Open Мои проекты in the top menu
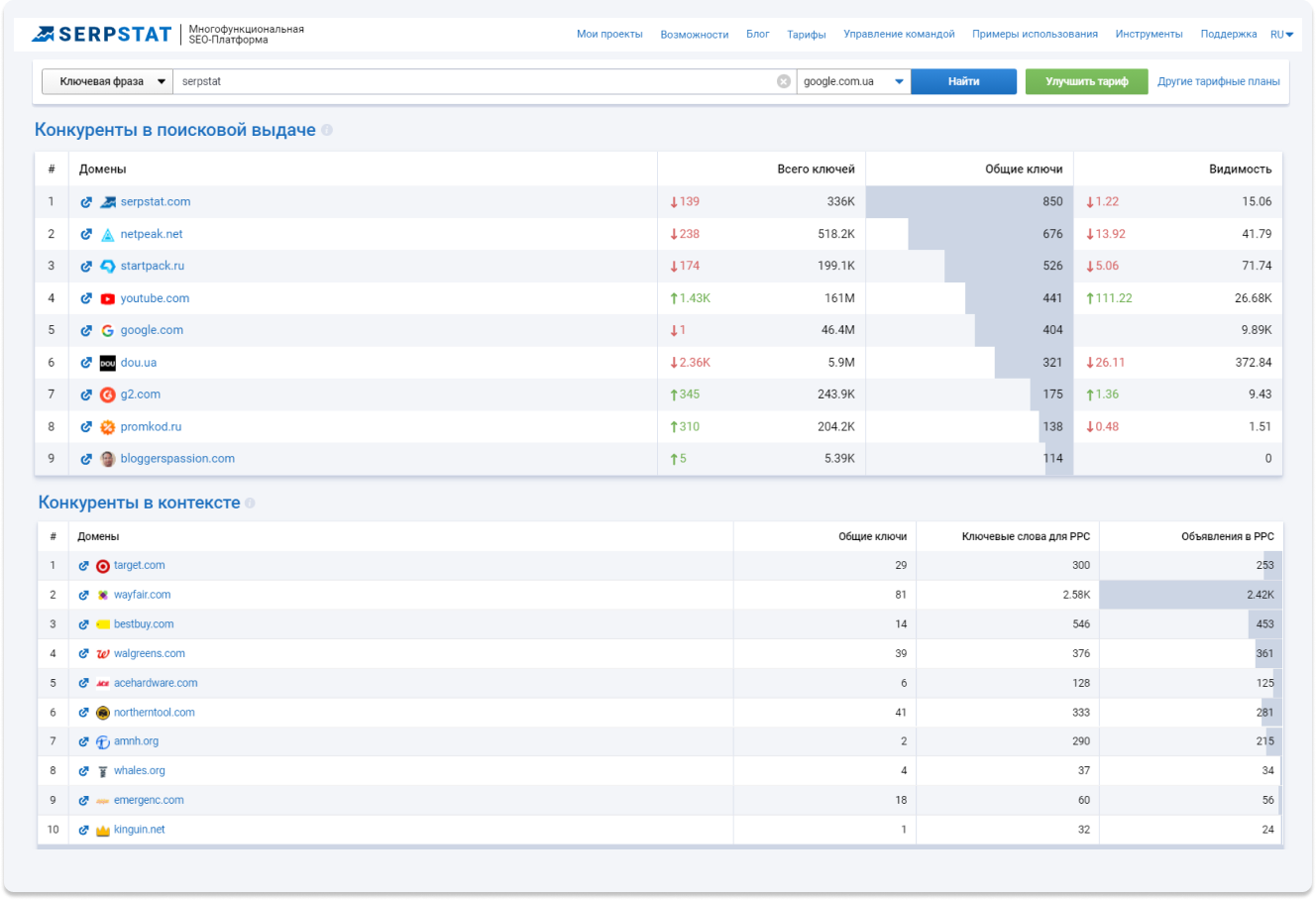Screen dimensions: 1316x900 pyautogui.click(x=609, y=35)
